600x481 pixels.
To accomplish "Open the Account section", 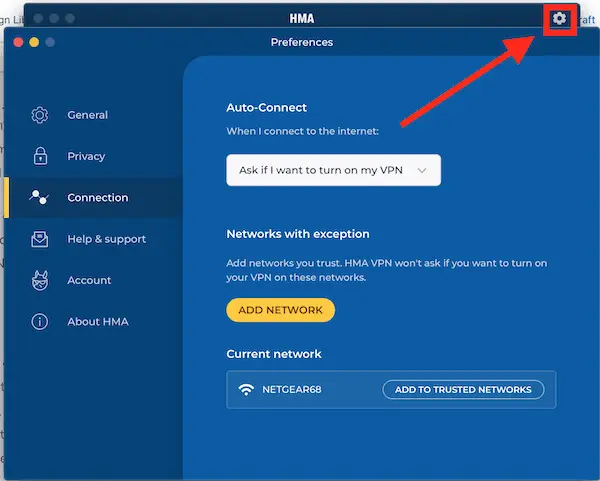I will (x=93, y=280).
